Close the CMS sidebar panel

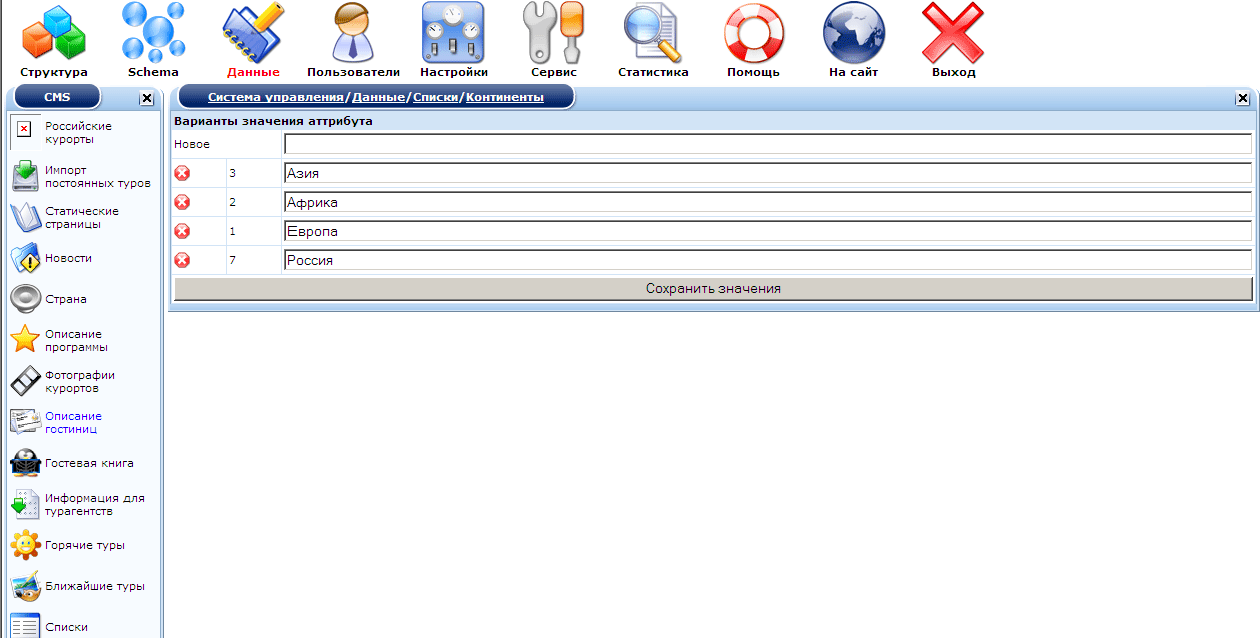click(146, 98)
